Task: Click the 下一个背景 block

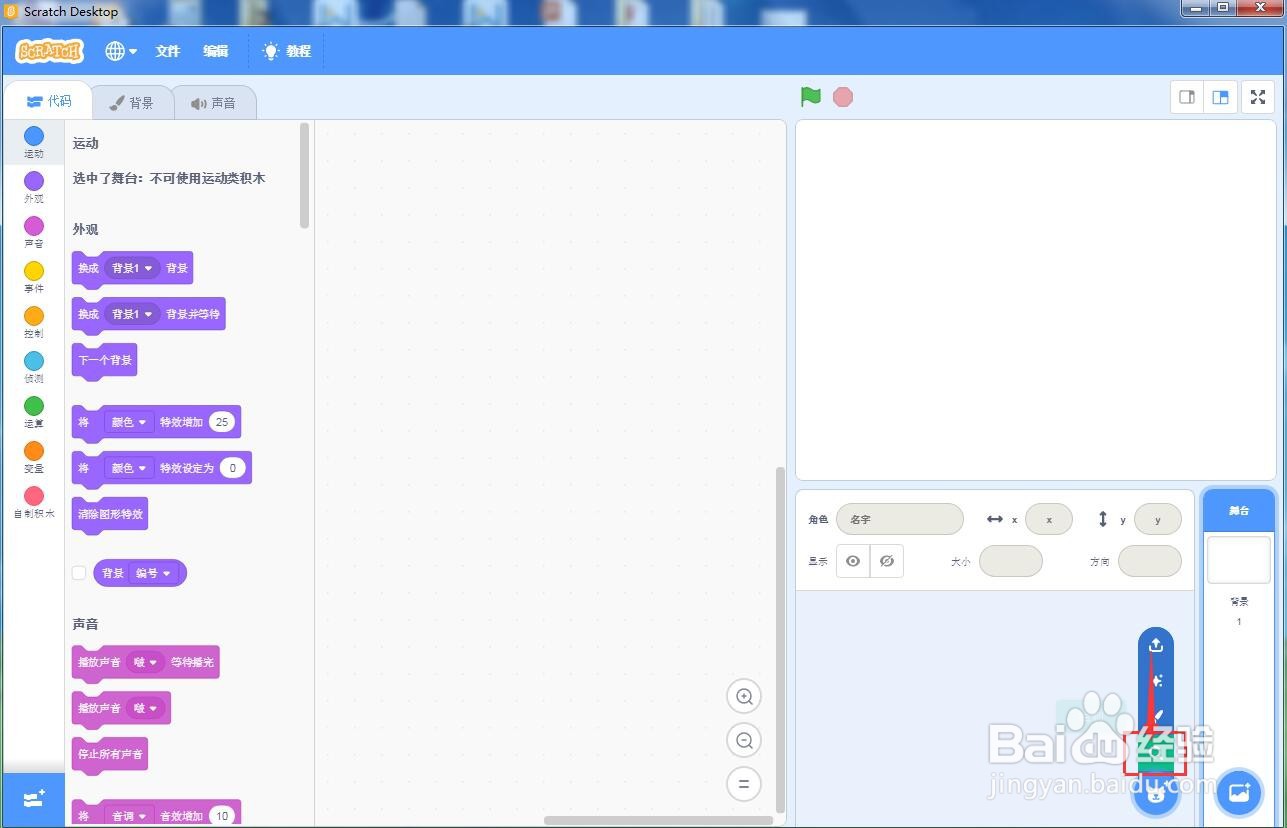Action: pyautogui.click(x=104, y=361)
